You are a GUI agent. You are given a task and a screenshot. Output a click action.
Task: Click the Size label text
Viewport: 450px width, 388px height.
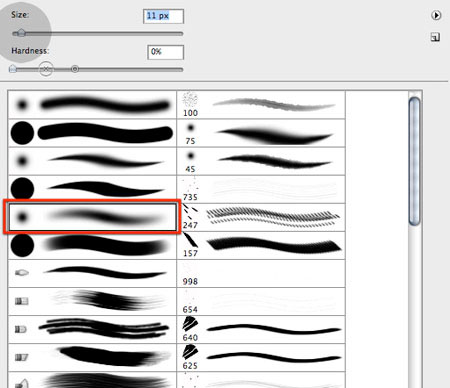pos(20,15)
